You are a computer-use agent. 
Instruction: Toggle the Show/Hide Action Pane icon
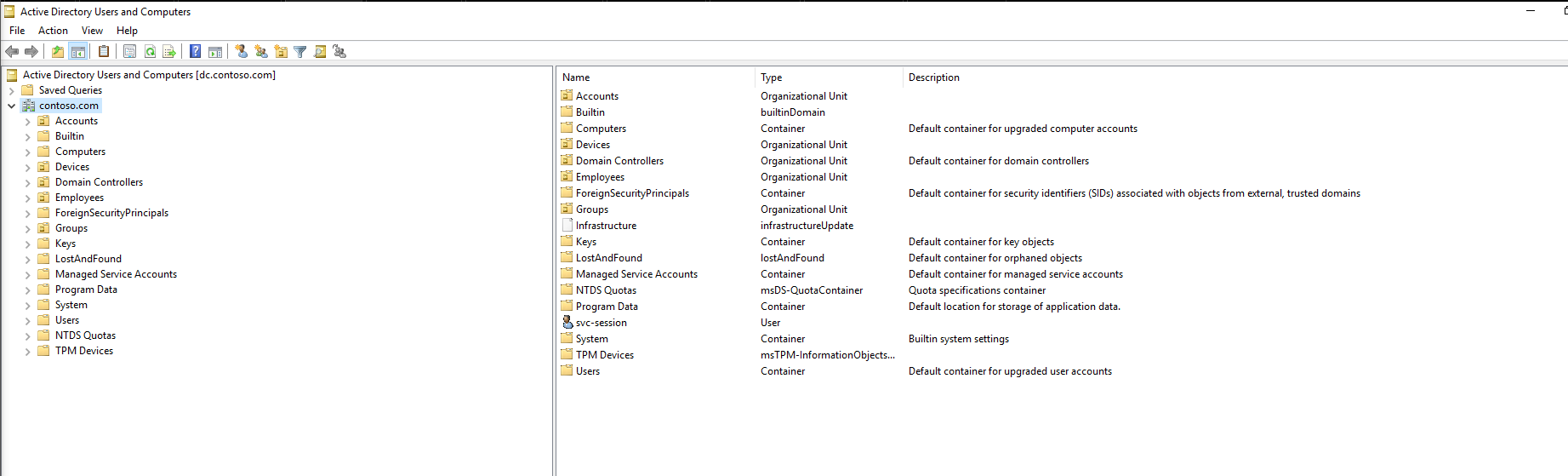[x=215, y=52]
